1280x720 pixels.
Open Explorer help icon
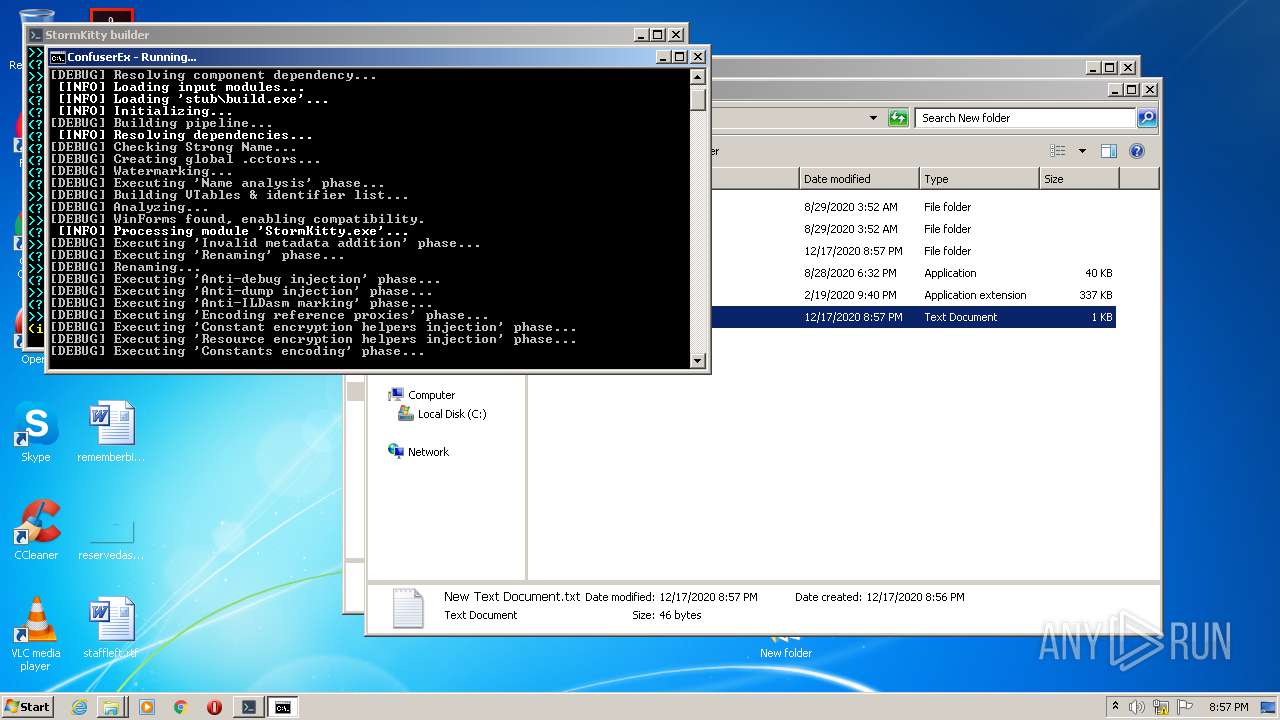click(1136, 151)
